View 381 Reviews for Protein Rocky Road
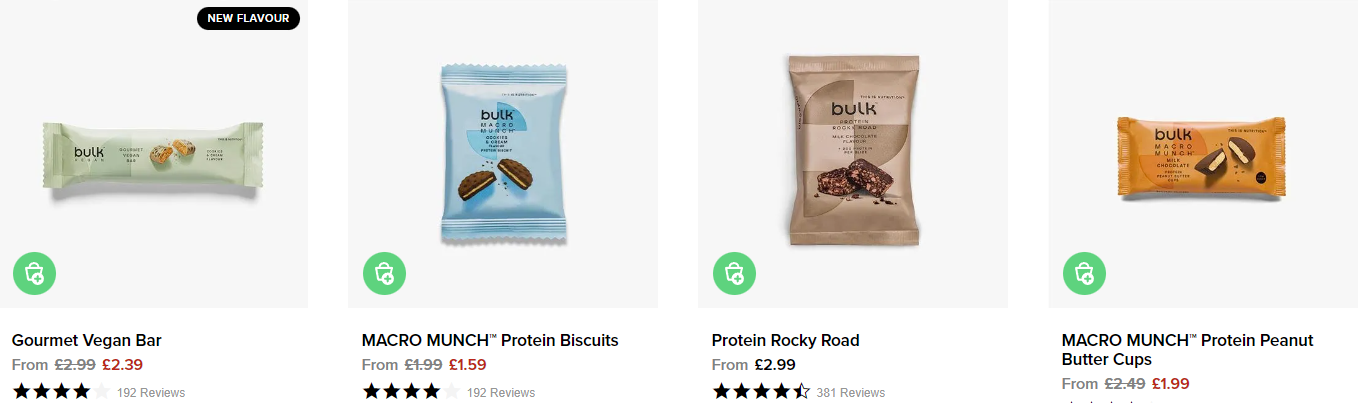This screenshot has height=403, width=1361. 851,392
